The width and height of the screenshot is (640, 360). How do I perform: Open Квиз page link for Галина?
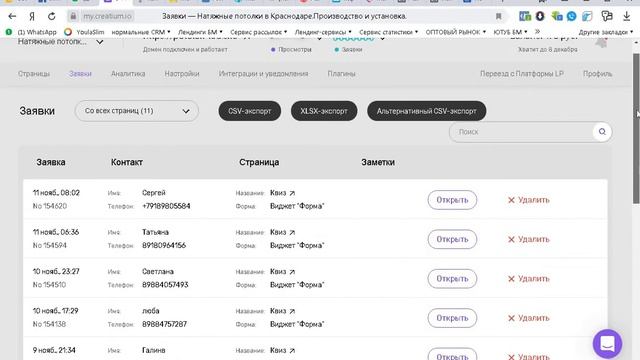point(282,351)
